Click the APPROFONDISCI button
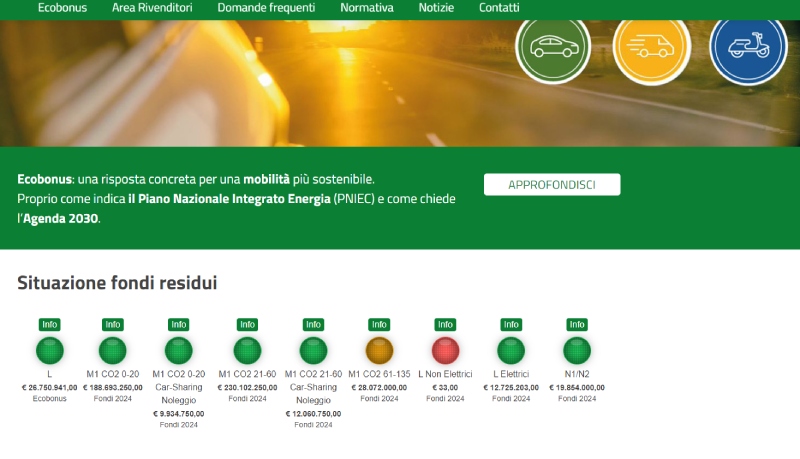800x459 pixels. pos(552,185)
